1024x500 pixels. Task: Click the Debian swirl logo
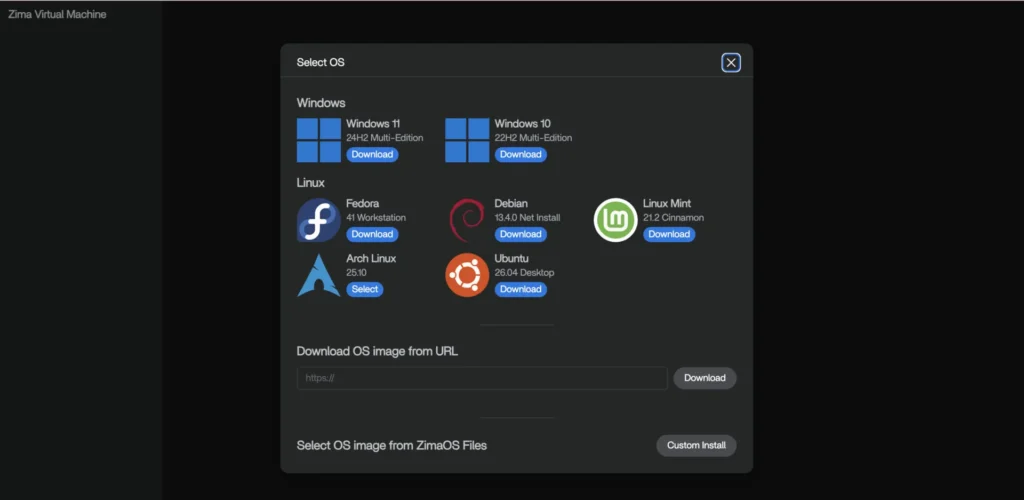coord(467,220)
